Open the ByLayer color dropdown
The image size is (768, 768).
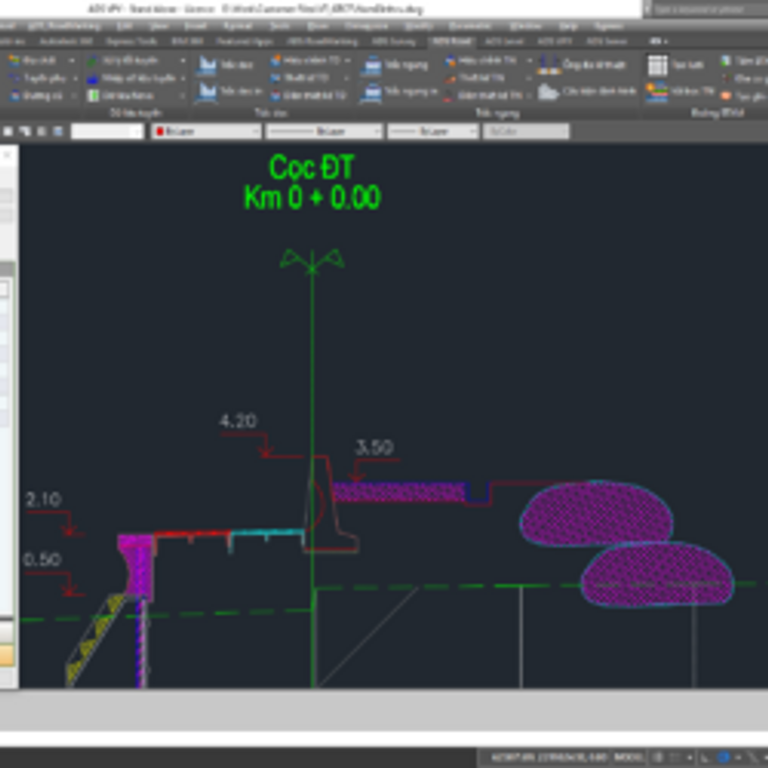click(206, 131)
